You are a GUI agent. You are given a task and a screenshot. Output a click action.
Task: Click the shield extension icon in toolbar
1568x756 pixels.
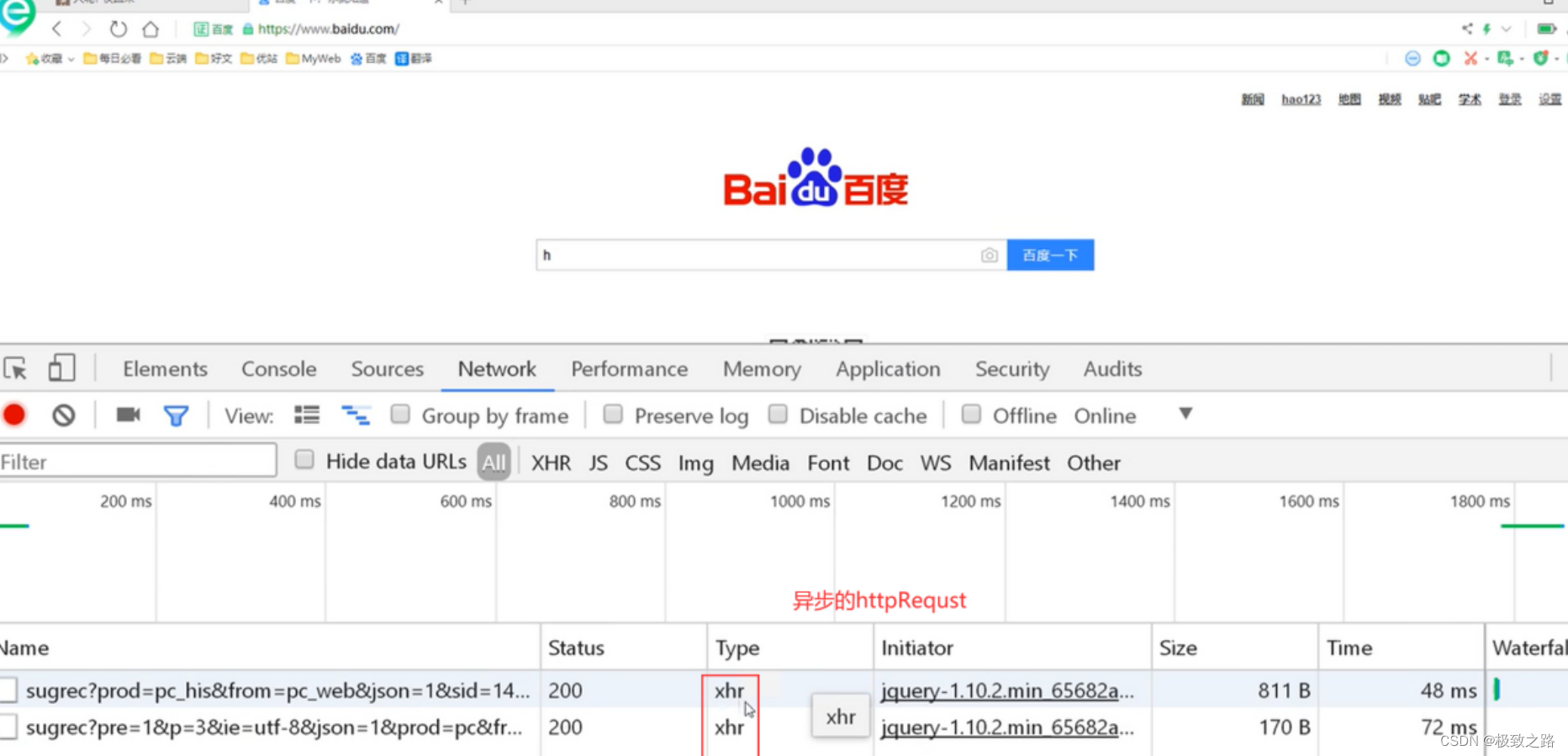pyautogui.click(x=1540, y=58)
